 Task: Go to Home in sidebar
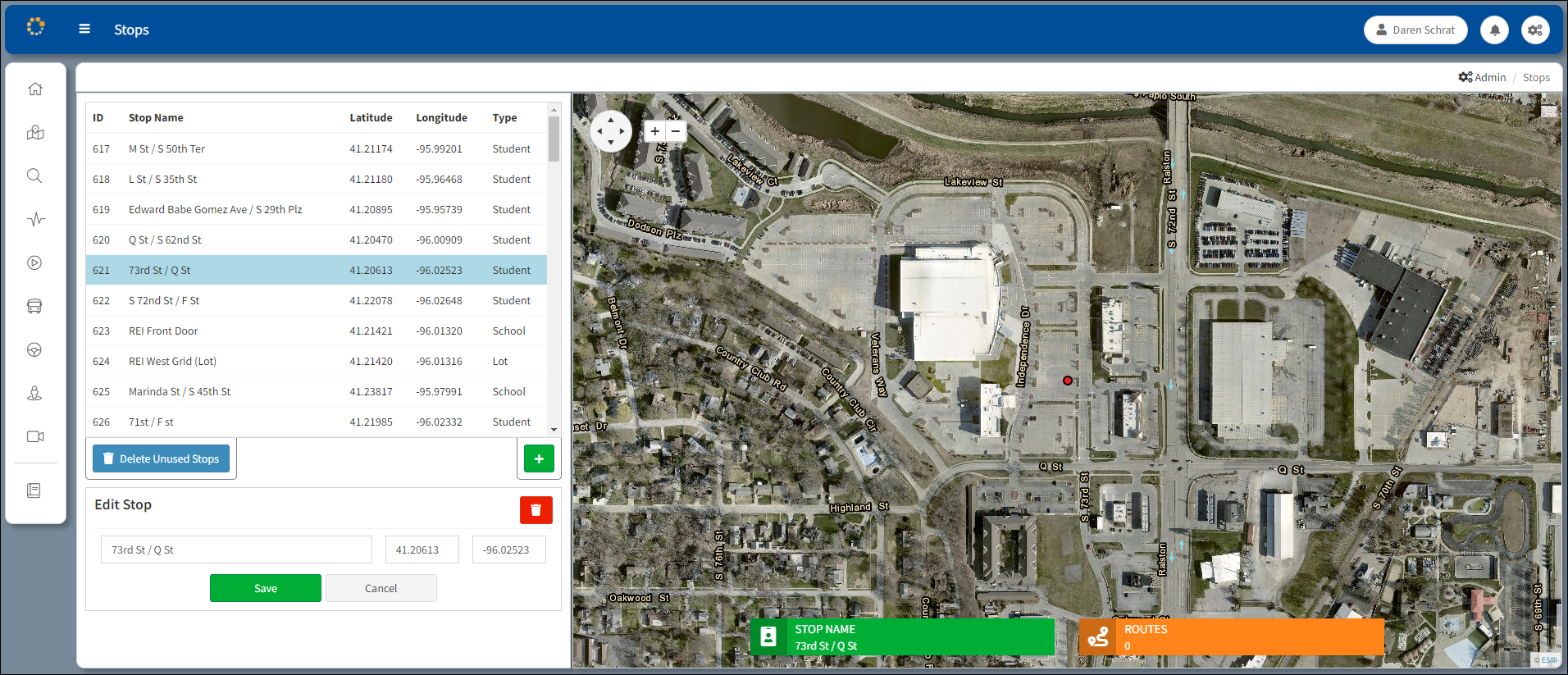[x=34, y=89]
